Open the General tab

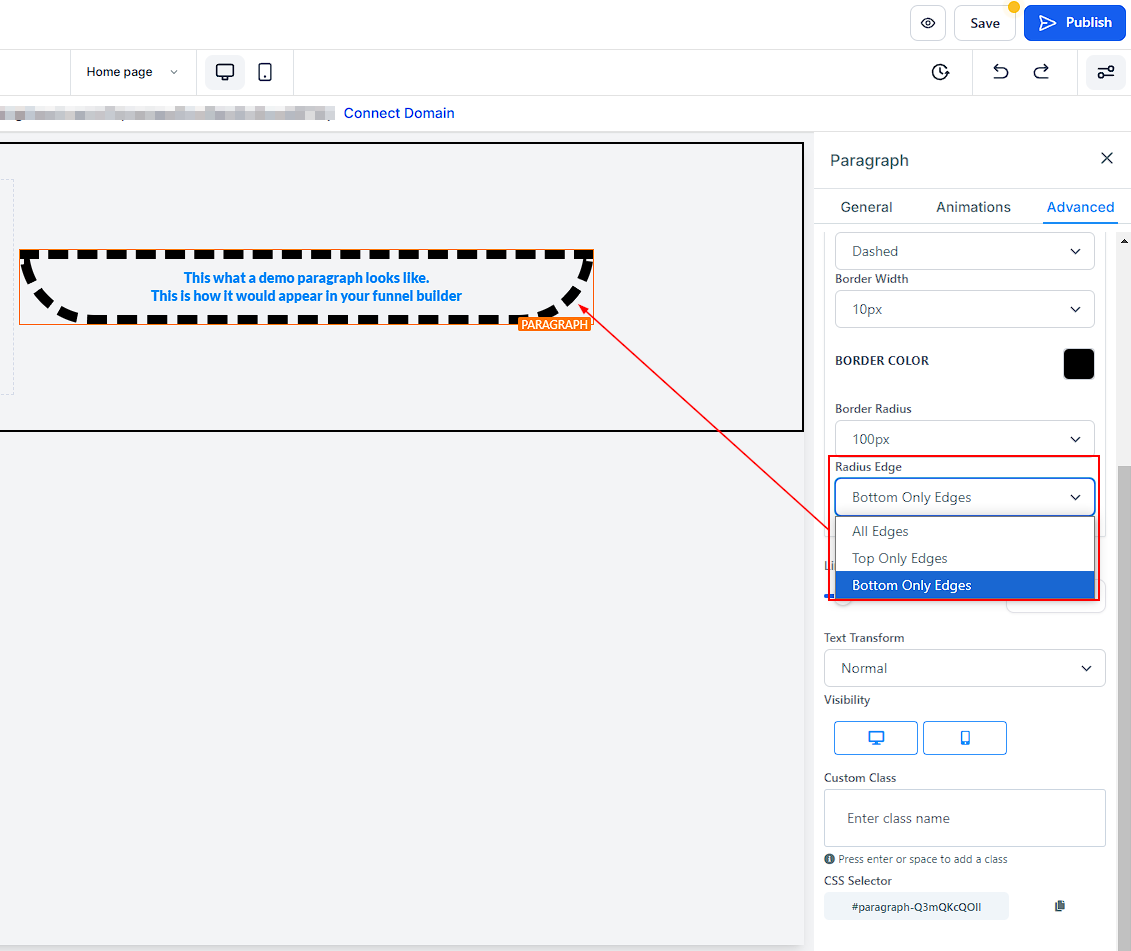[x=866, y=207]
